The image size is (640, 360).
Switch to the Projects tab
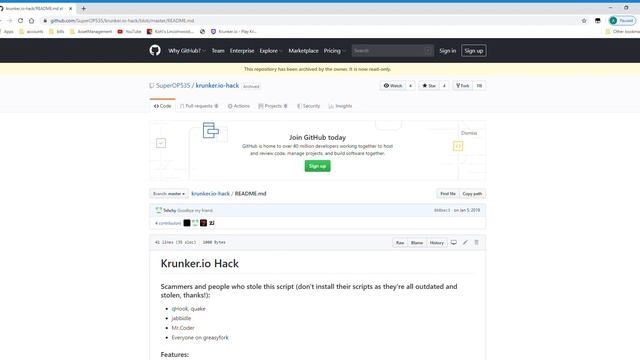(x=273, y=106)
